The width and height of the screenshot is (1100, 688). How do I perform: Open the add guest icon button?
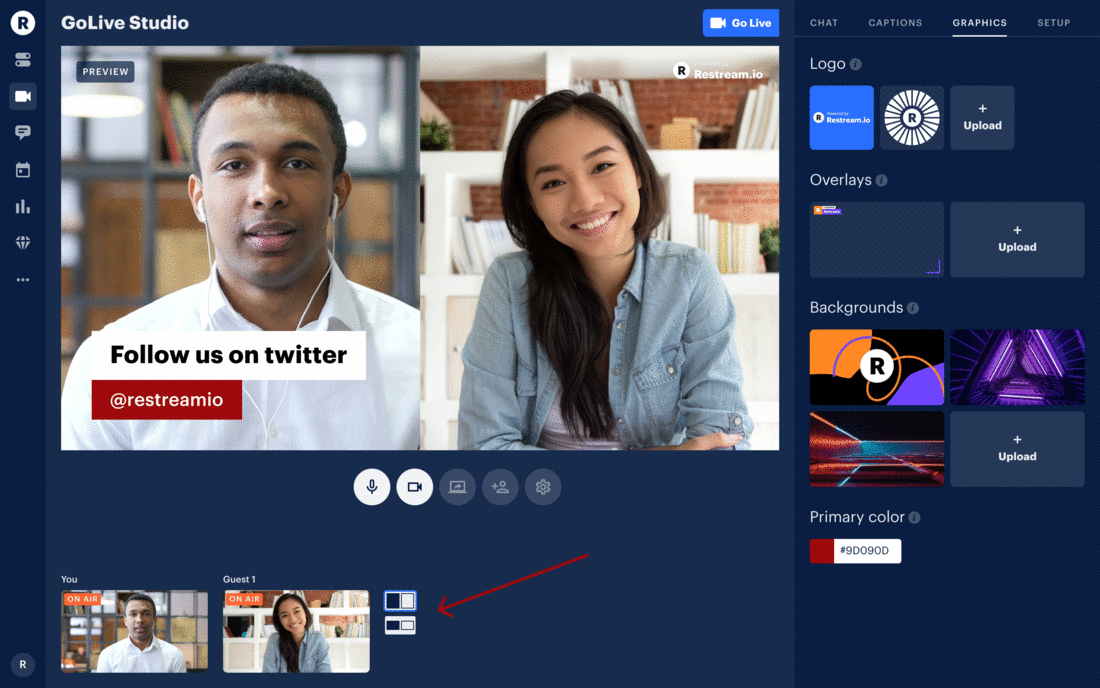pyautogui.click(x=500, y=487)
